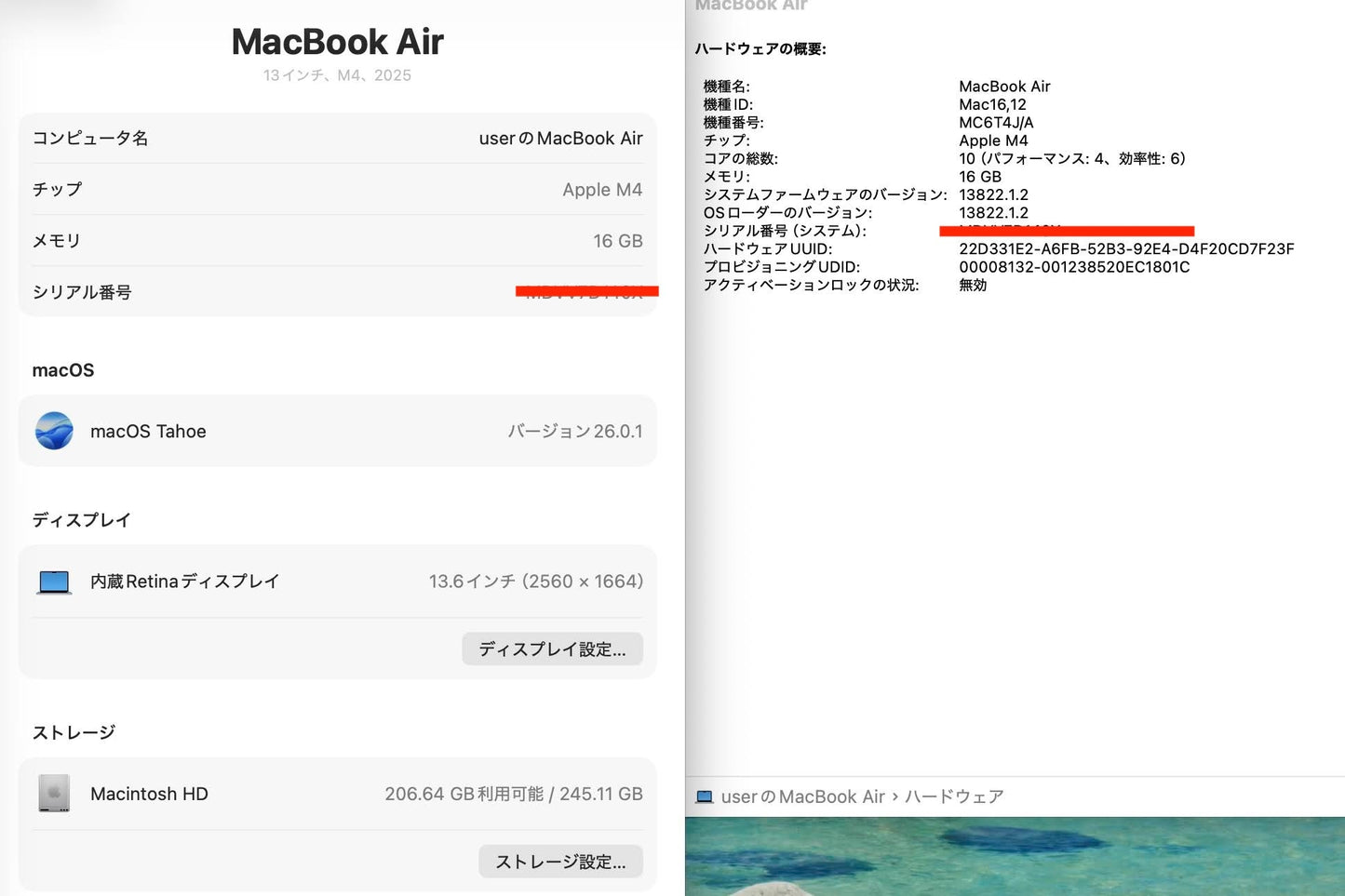Click コアの総数 value 10 (パフォーマンス: 4、効率性: 6)

point(1072,159)
